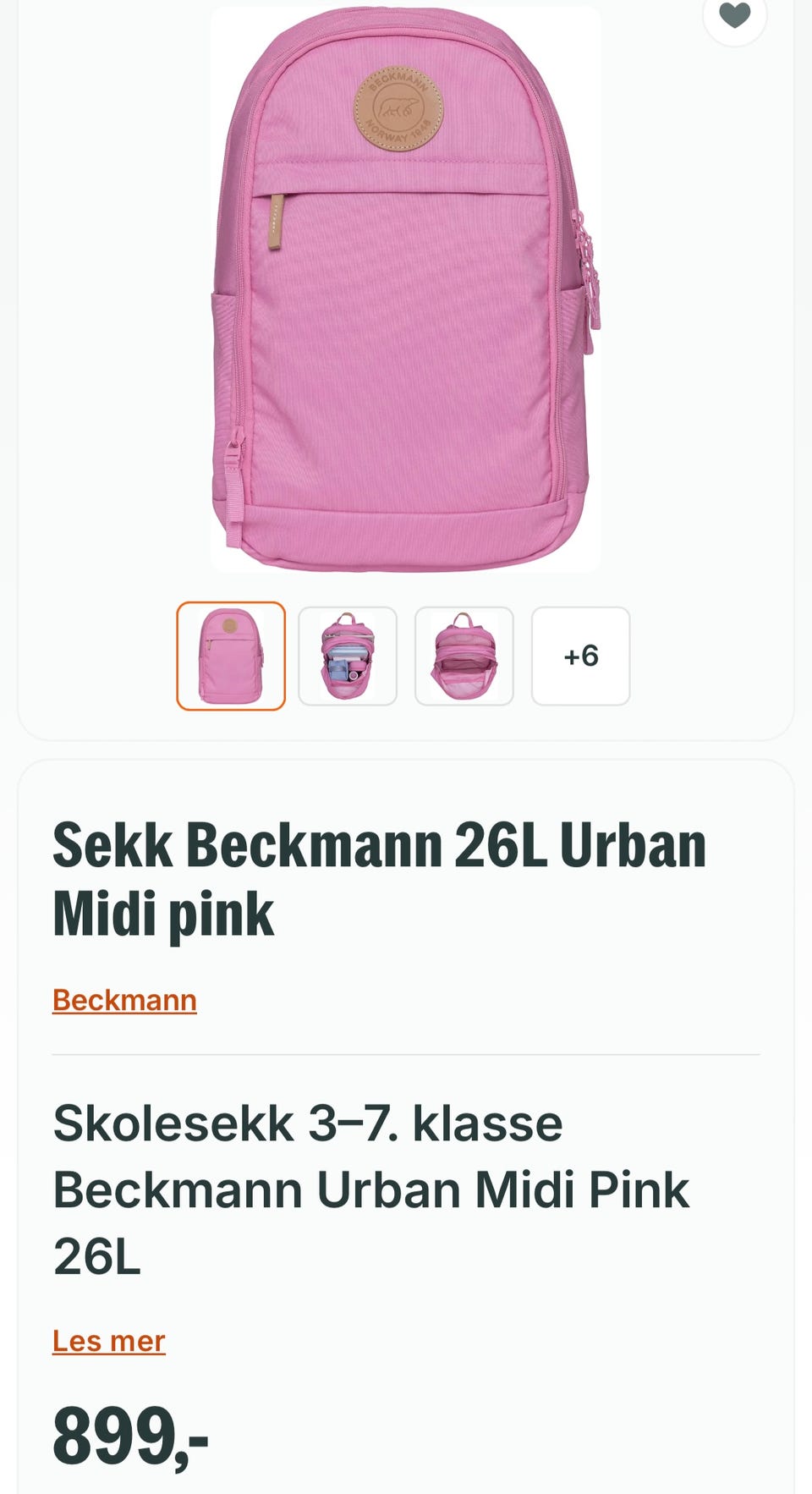
Task: View the third thumbnail of the empty open backpack
Action: (x=464, y=656)
